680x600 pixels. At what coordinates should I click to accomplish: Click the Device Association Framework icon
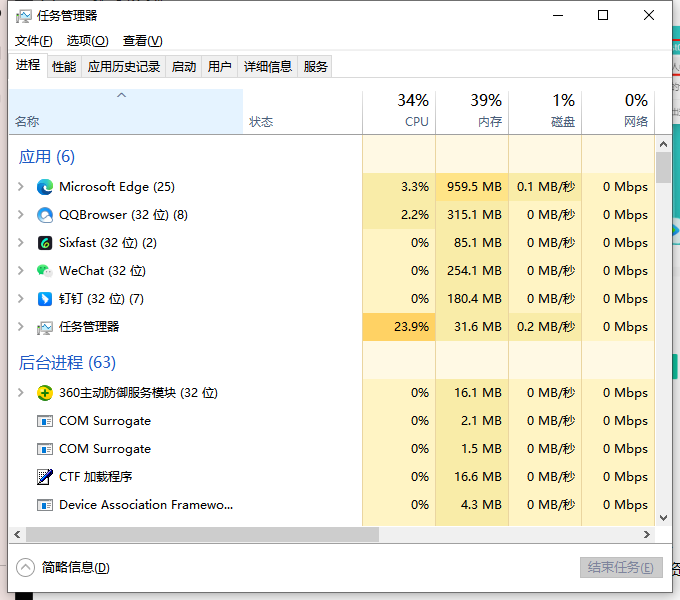[45, 505]
